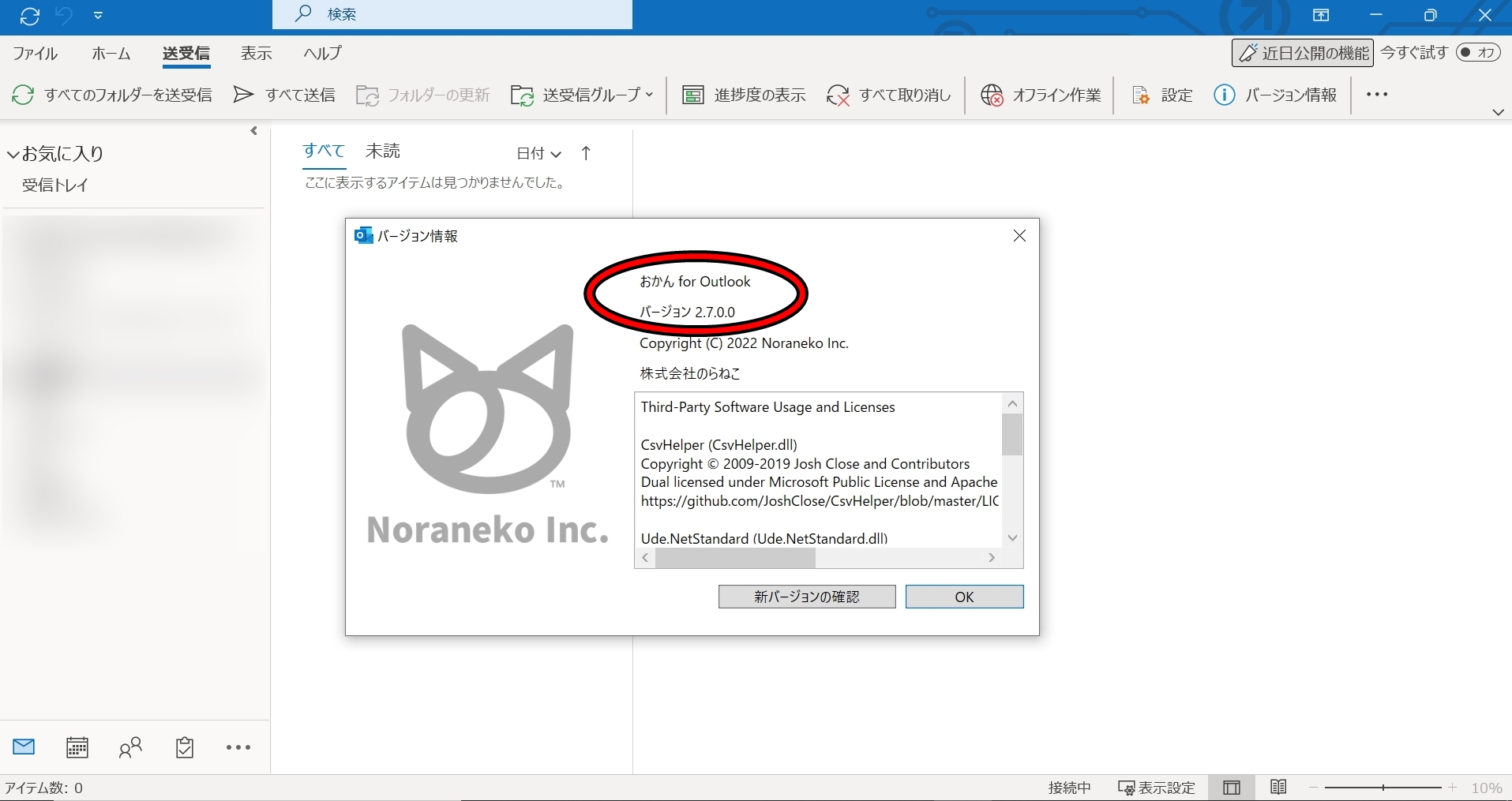The image size is (1512, 801).
Task: Click the license text vertical scrollbar thumb
Action: coord(1012,434)
